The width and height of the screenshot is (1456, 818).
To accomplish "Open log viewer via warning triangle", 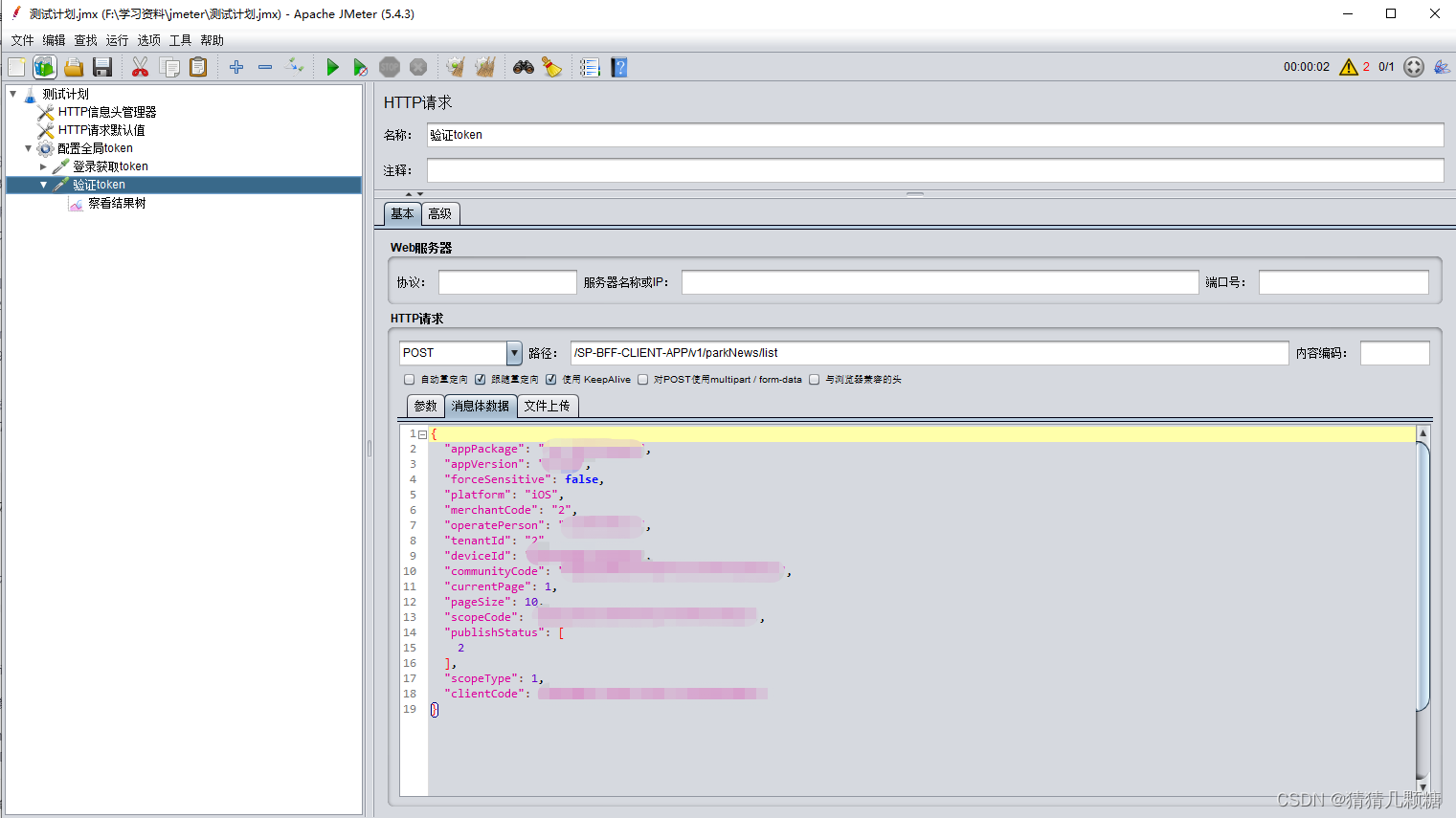I will [x=1349, y=67].
